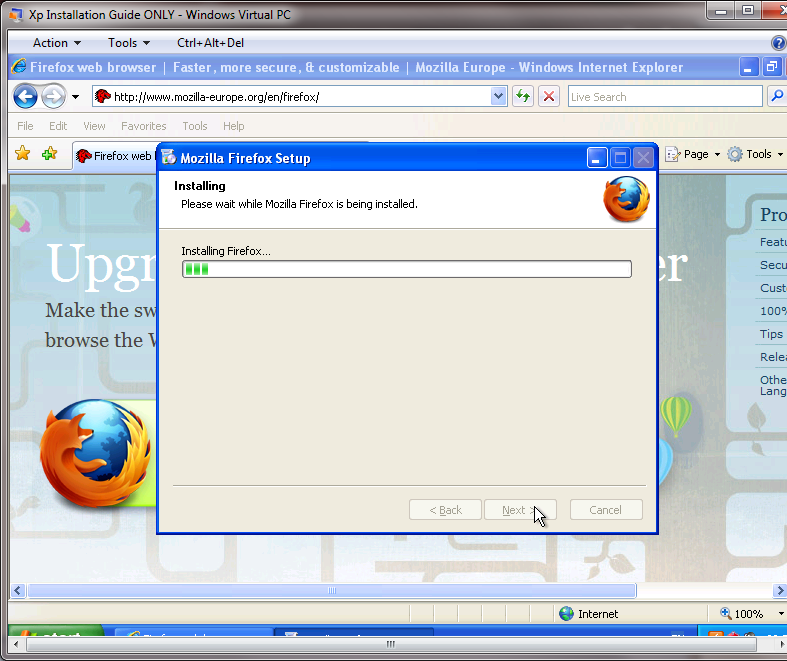This screenshot has height=661, width=787.
Task: Click Cancel in Firefox Setup dialog
Action: tap(606, 510)
